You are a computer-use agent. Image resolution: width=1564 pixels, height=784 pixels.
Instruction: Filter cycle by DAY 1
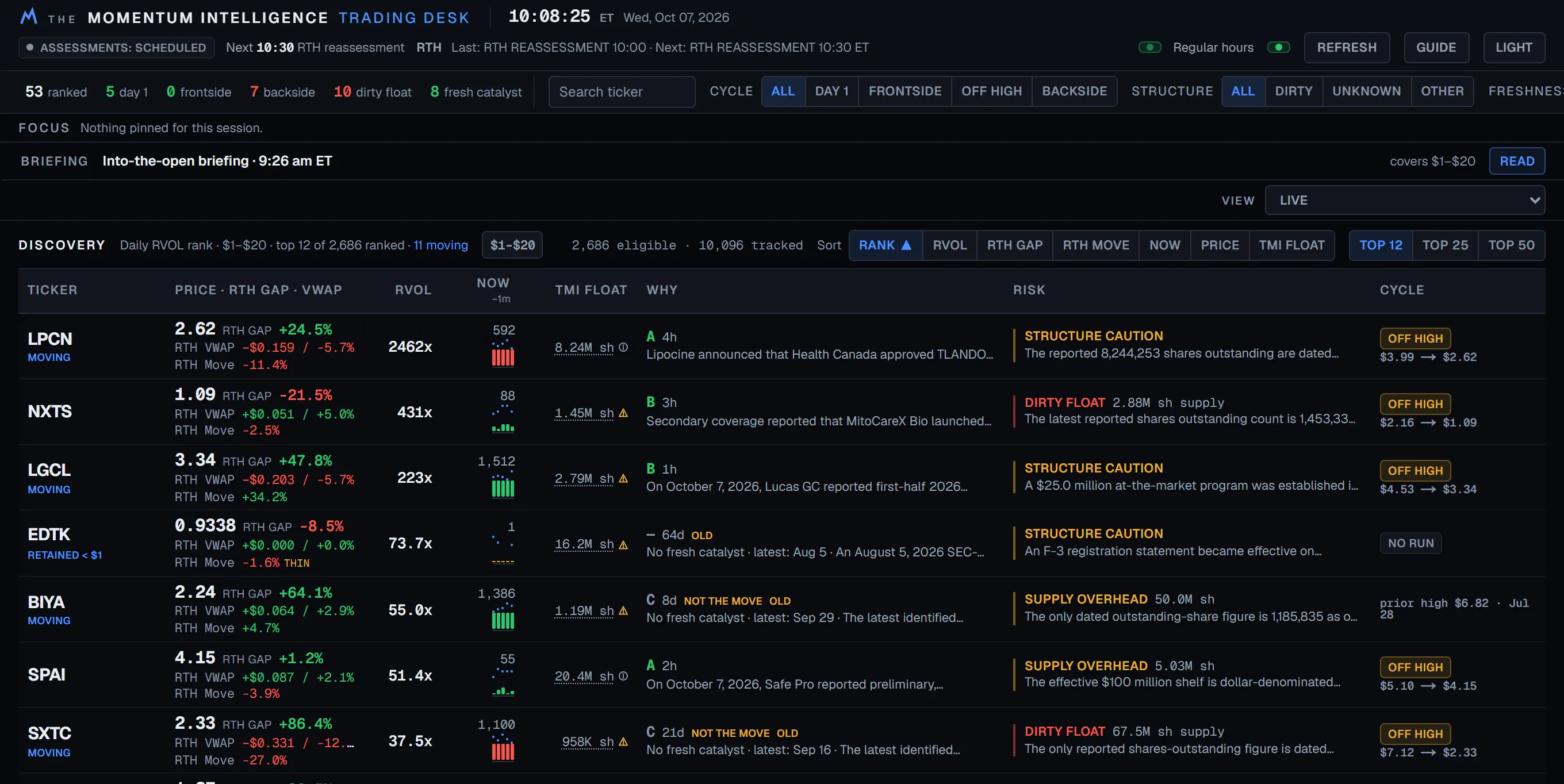pos(831,91)
